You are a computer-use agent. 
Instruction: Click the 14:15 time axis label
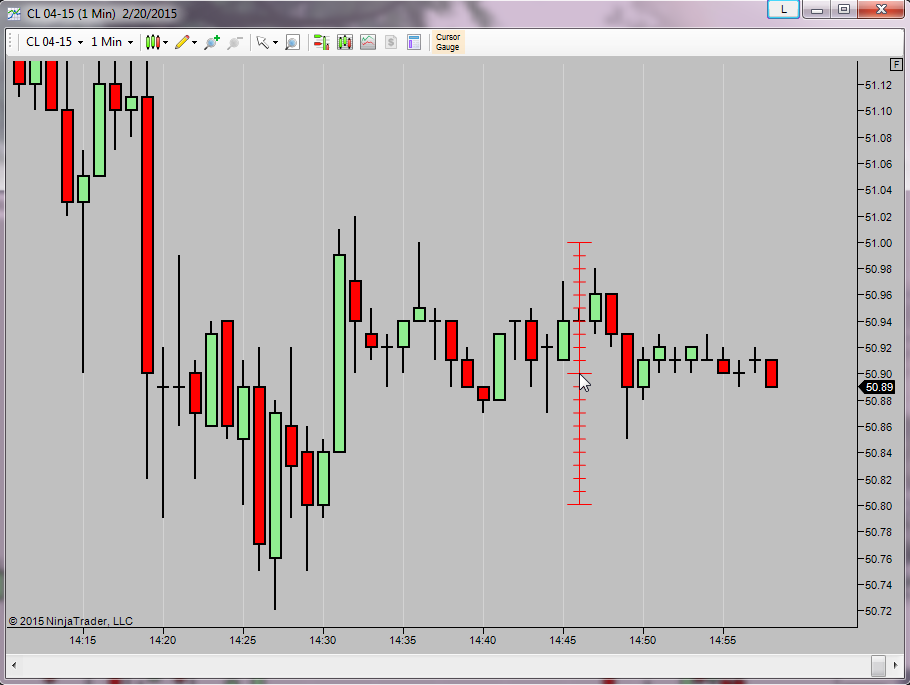(83, 640)
